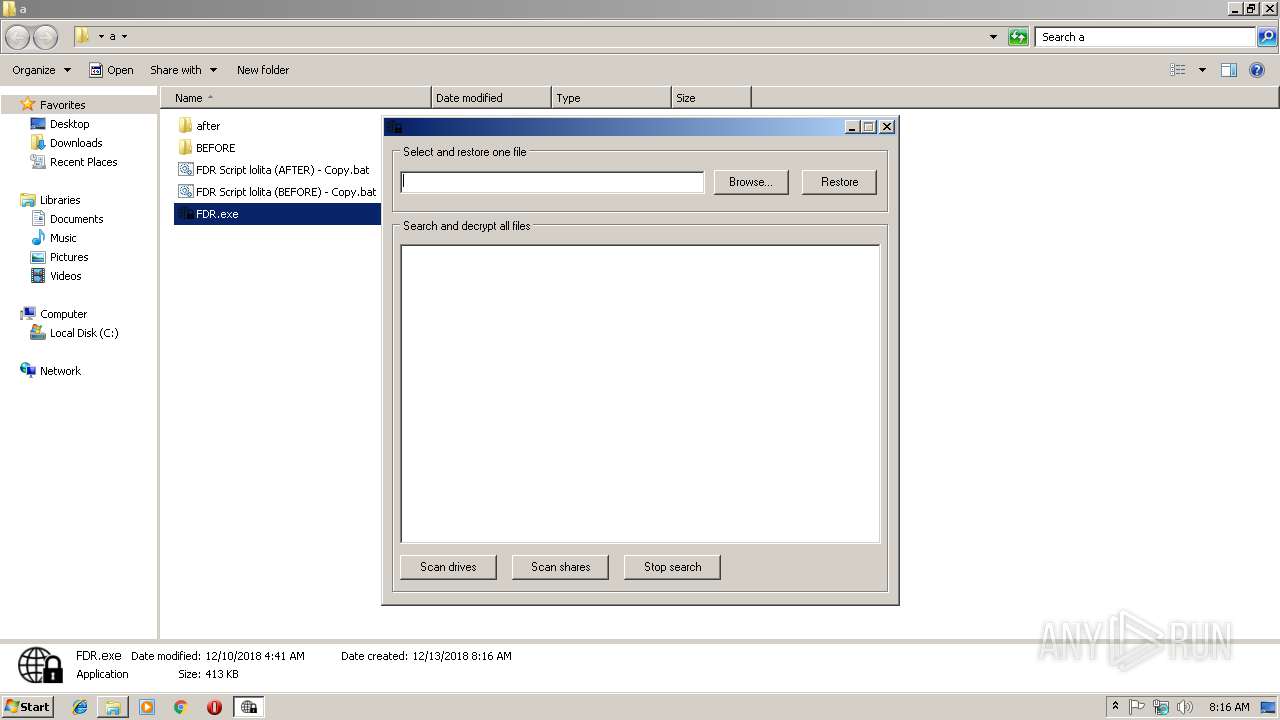The height and width of the screenshot is (720, 1280).
Task: Sort by Name column header
Action: coord(297,98)
